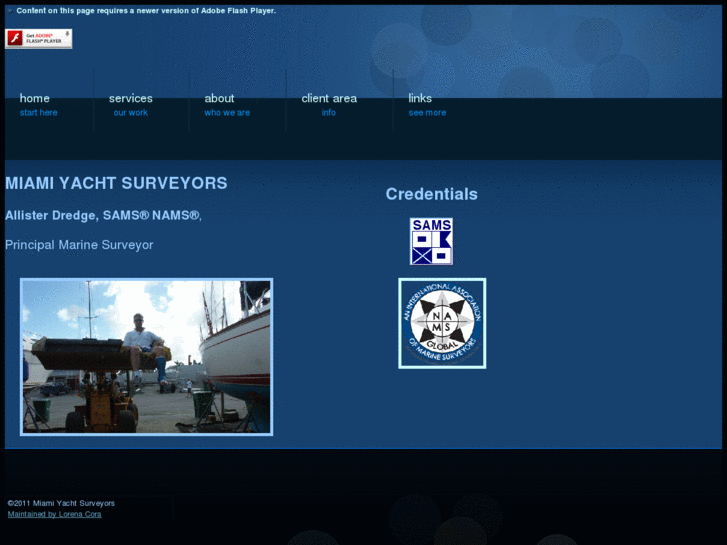The width and height of the screenshot is (727, 545).
Task: Open the surveyor boatyard photo
Action: point(147,357)
